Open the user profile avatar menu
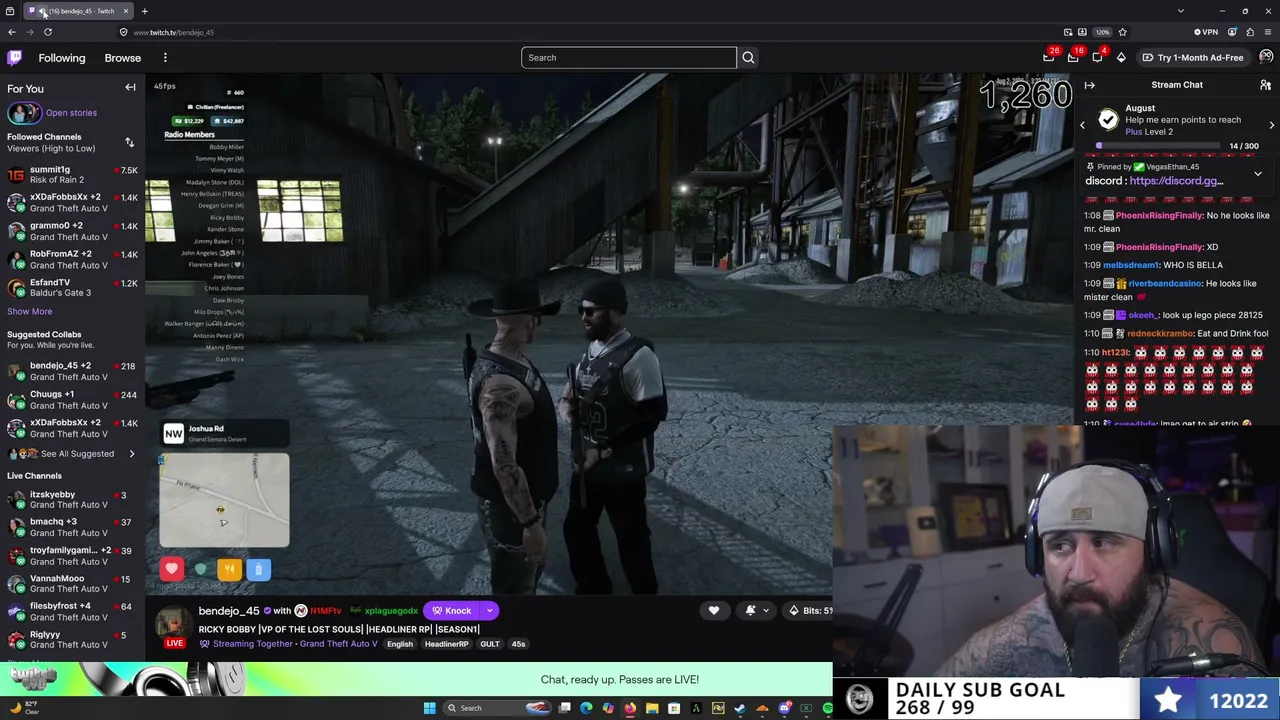 1266,58
